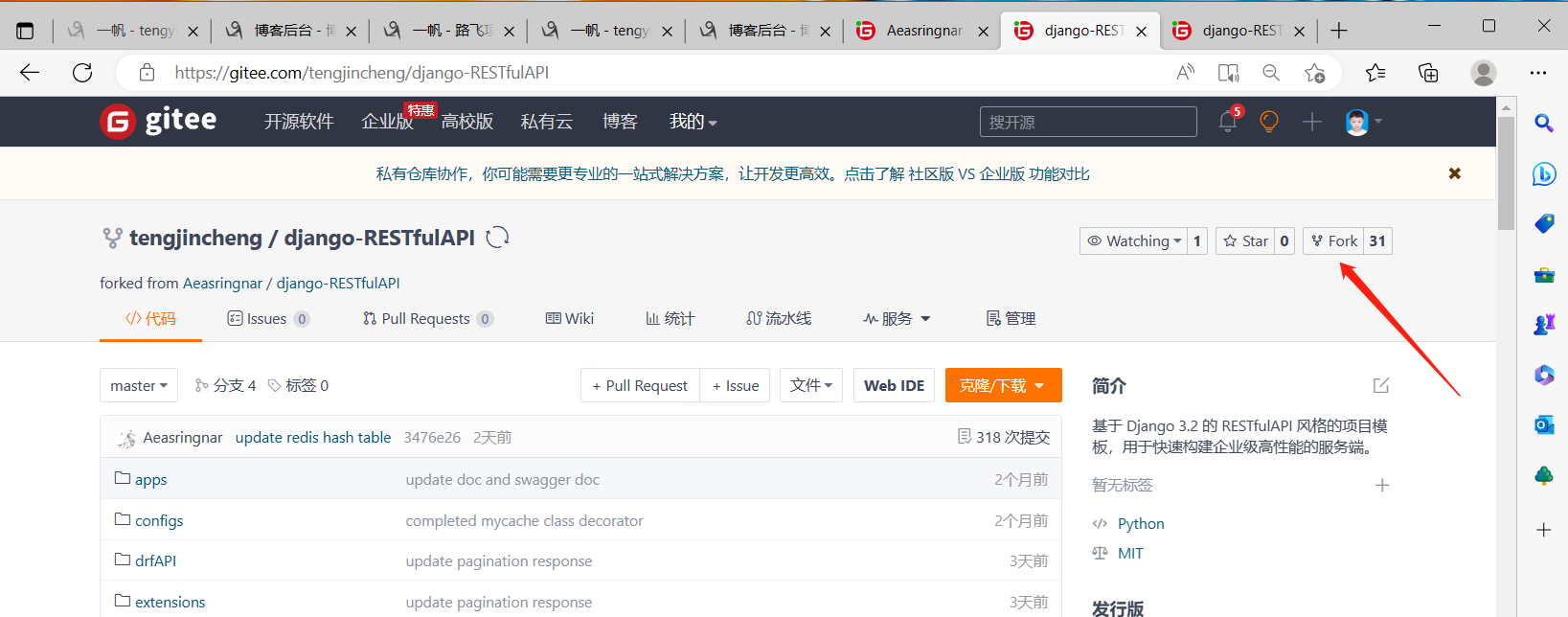Customize sidebar with plus icon
The image size is (1568, 617).
(x=1543, y=530)
